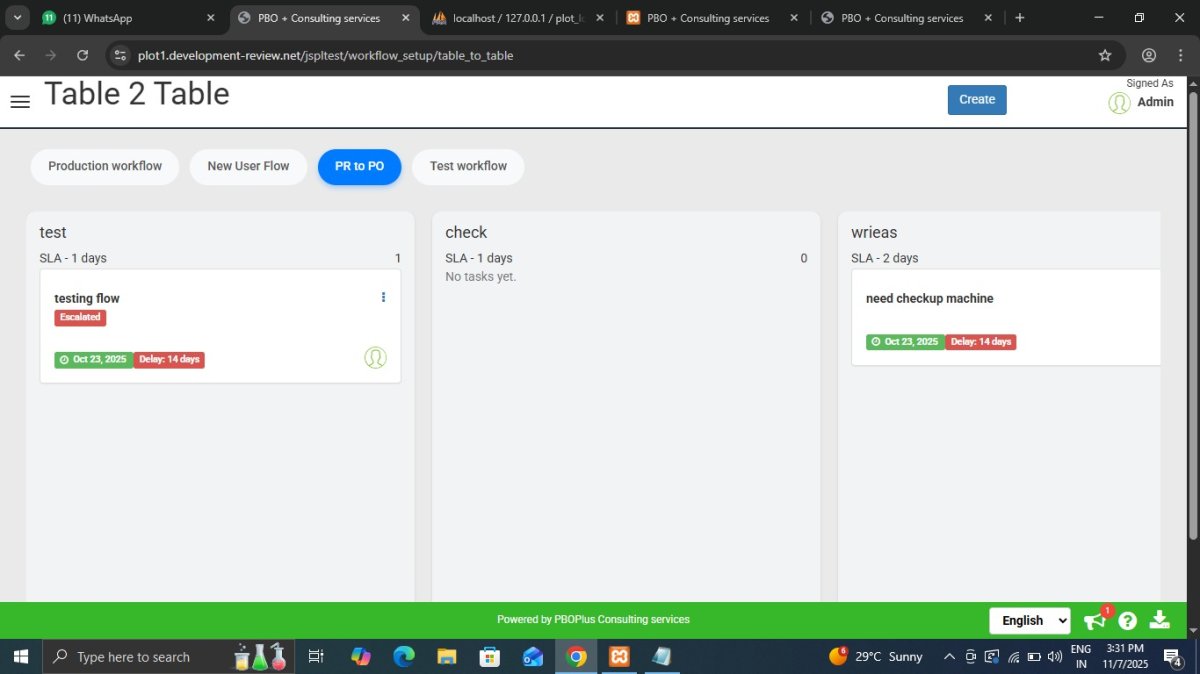Image resolution: width=1200 pixels, height=674 pixels.
Task: Expand the browser tab search dropdown
Action: (x=17, y=18)
